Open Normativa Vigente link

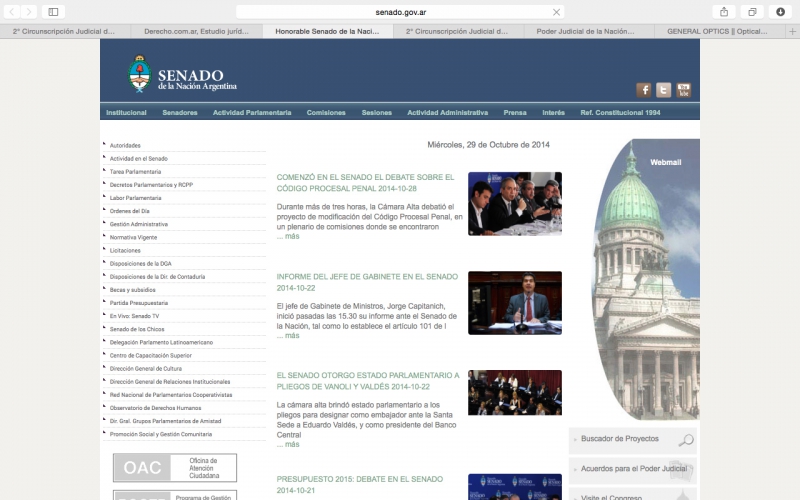(x=133, y=238)
